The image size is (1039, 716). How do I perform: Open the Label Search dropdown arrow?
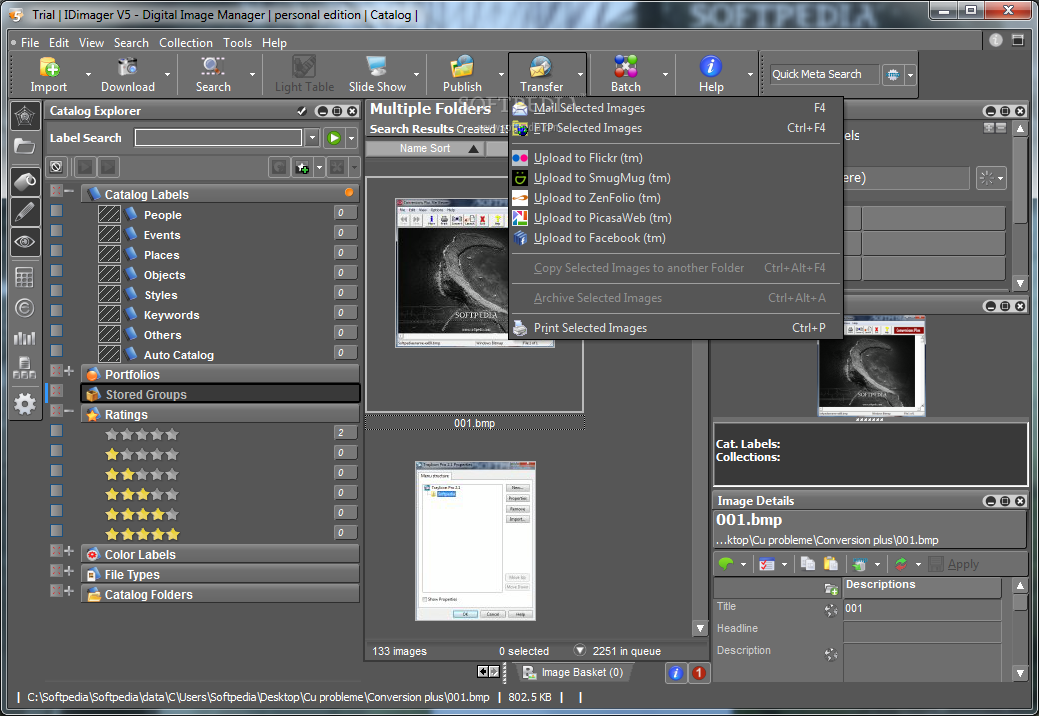pyautogui.click(x=312, y=138)
